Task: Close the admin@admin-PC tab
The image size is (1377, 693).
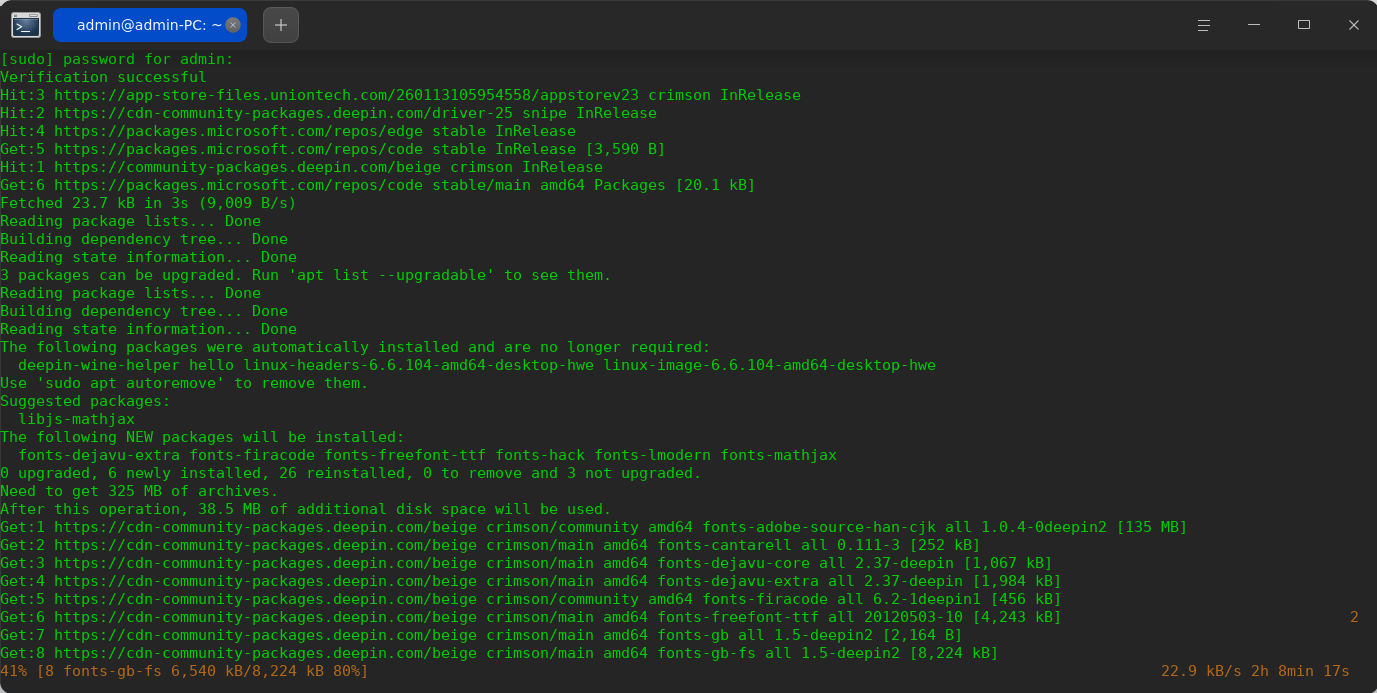Action: 233,25
